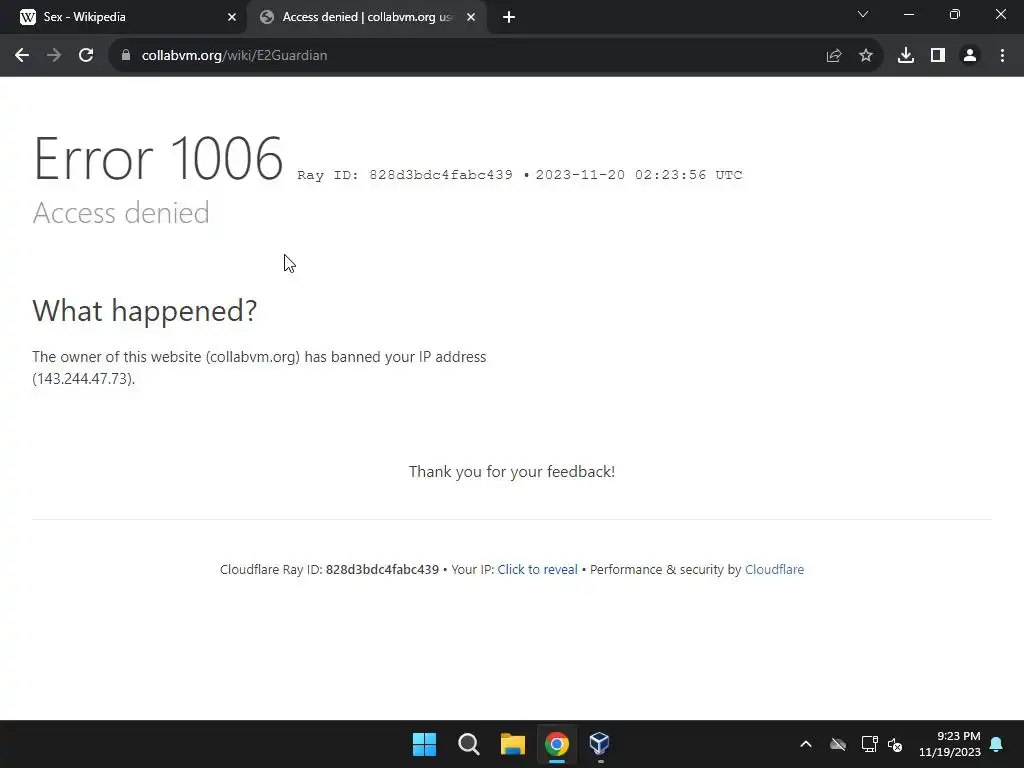
Task: Click the 'Access denied' subtitle
Action: (121, 213)
